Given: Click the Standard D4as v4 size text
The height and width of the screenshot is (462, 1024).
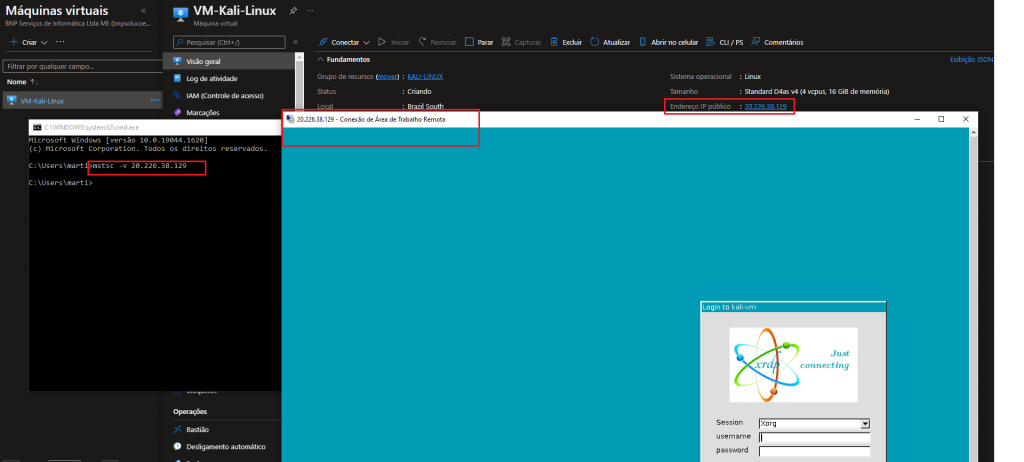Looking at the screenshot, I should 817,91.
